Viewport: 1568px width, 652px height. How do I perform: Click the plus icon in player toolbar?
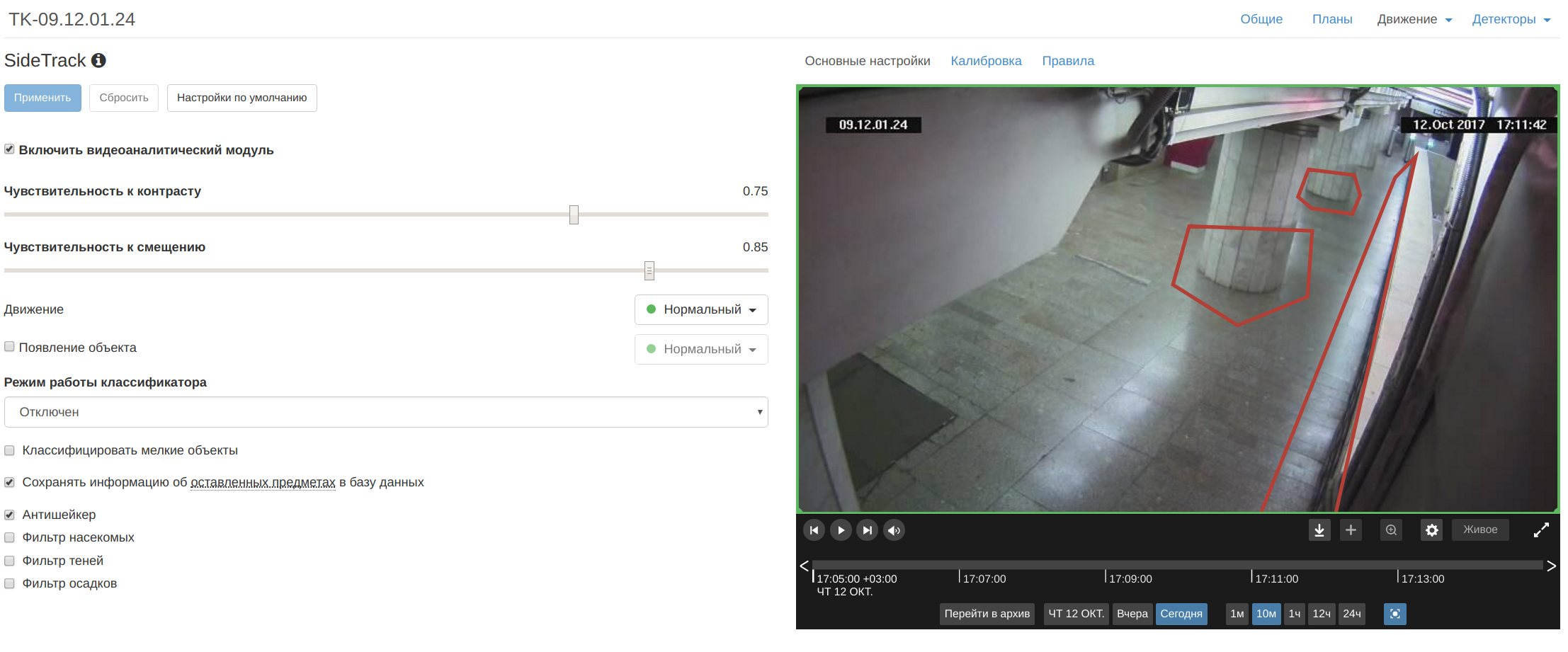click(1351, 530)
